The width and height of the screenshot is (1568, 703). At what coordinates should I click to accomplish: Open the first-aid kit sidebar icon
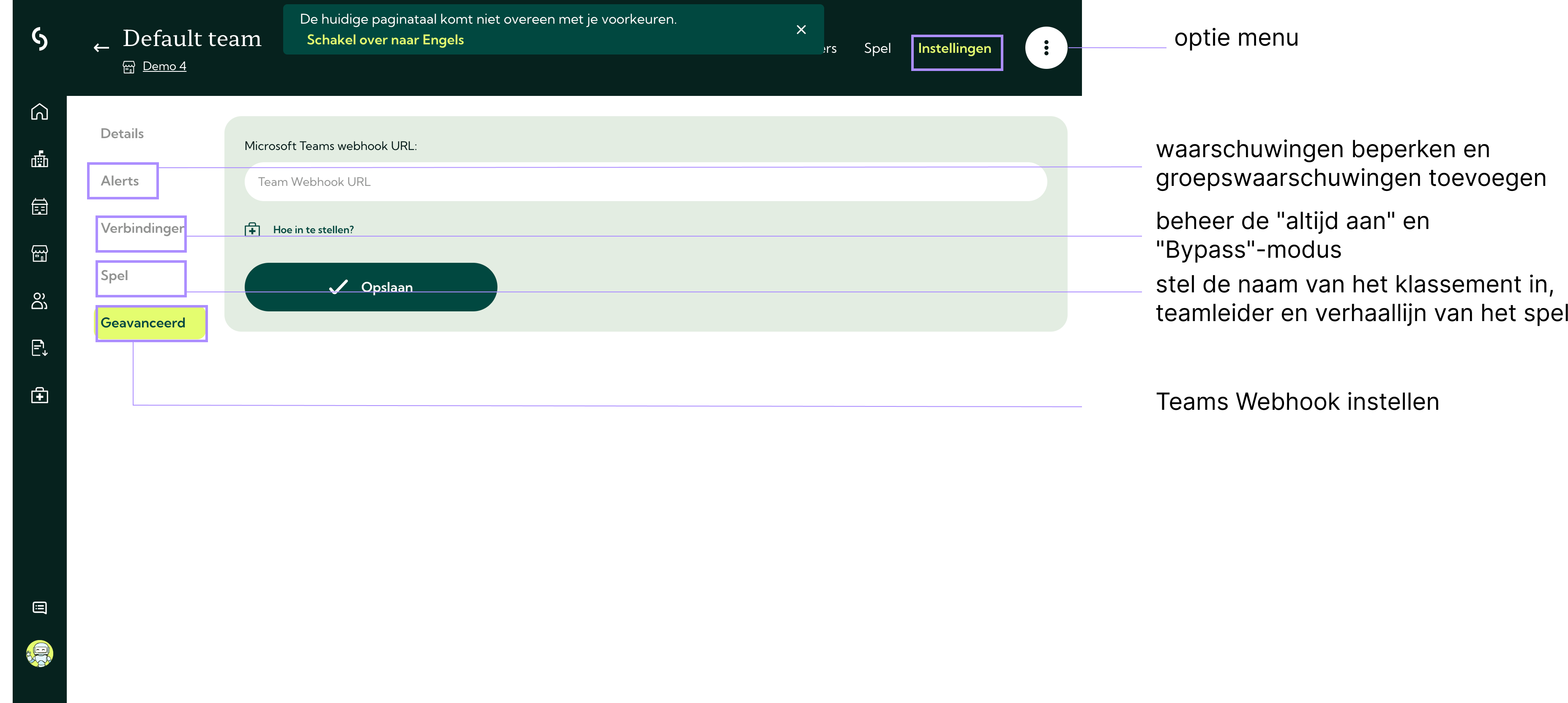pyautogui.click(x=40, y=395)
